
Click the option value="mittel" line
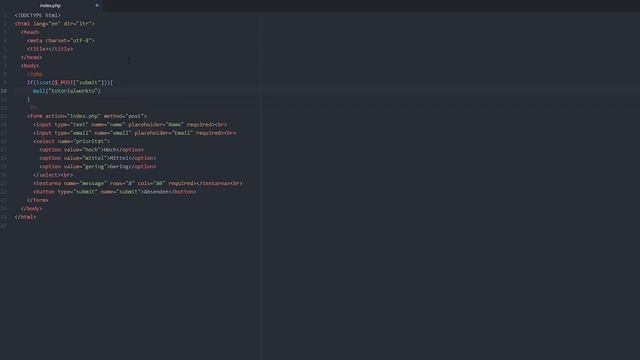click(x=98, y=158)
